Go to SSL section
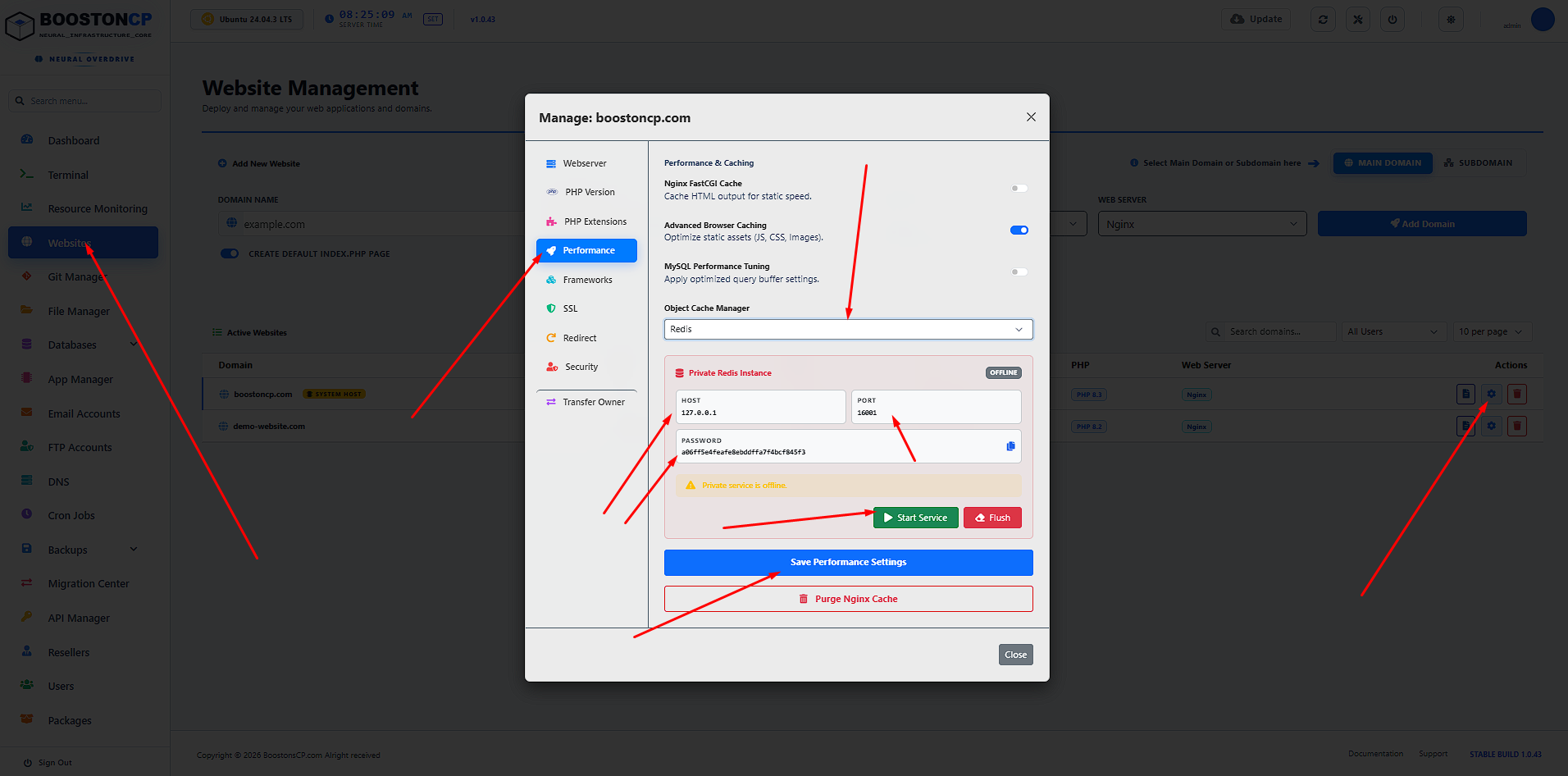This screenshot has width=1568, height=776. [586, 308]
